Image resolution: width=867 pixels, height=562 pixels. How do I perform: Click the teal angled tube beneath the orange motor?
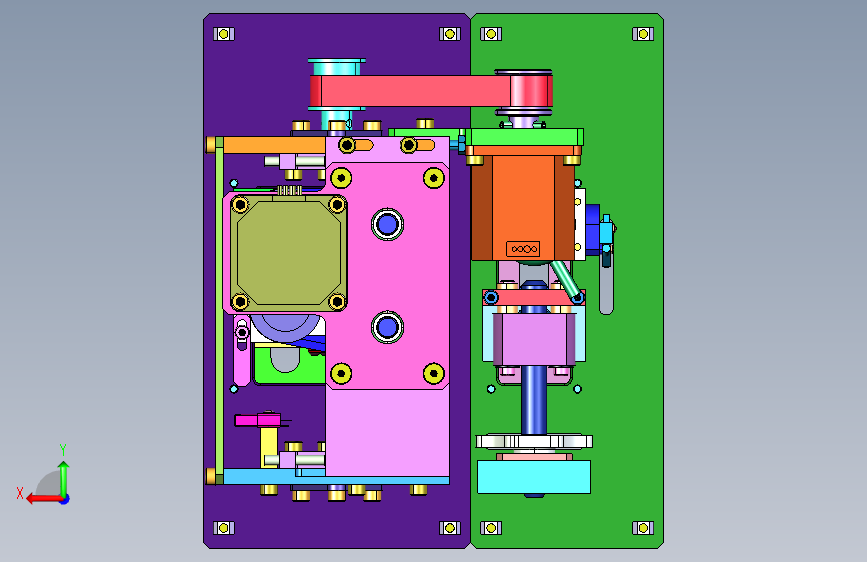565,280
